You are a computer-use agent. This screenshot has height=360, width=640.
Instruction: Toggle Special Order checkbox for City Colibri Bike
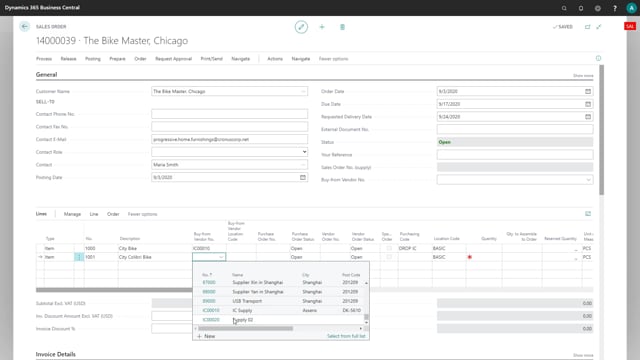(389, 257)
